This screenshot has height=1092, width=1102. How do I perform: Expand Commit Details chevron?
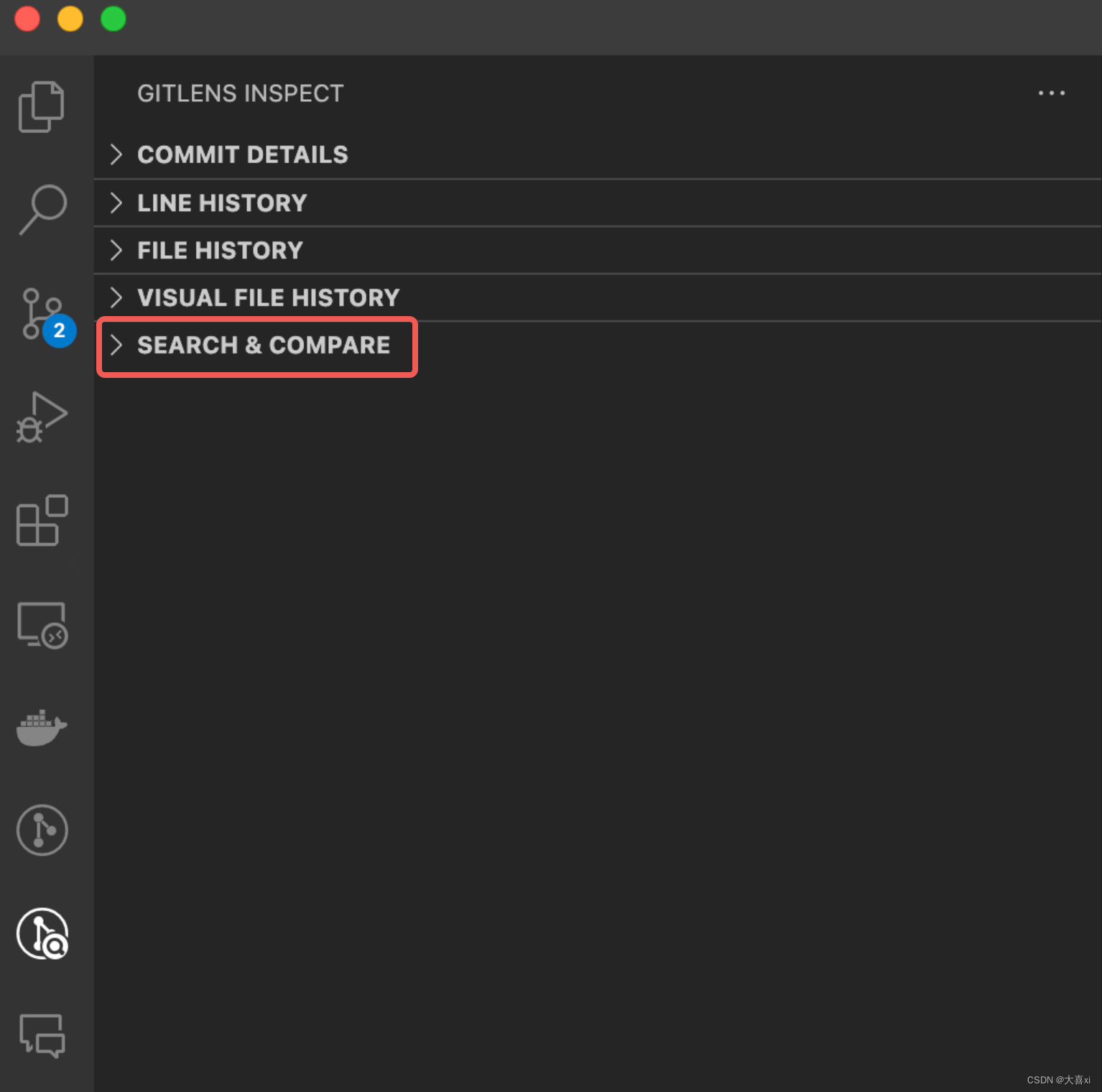(116, 154)
